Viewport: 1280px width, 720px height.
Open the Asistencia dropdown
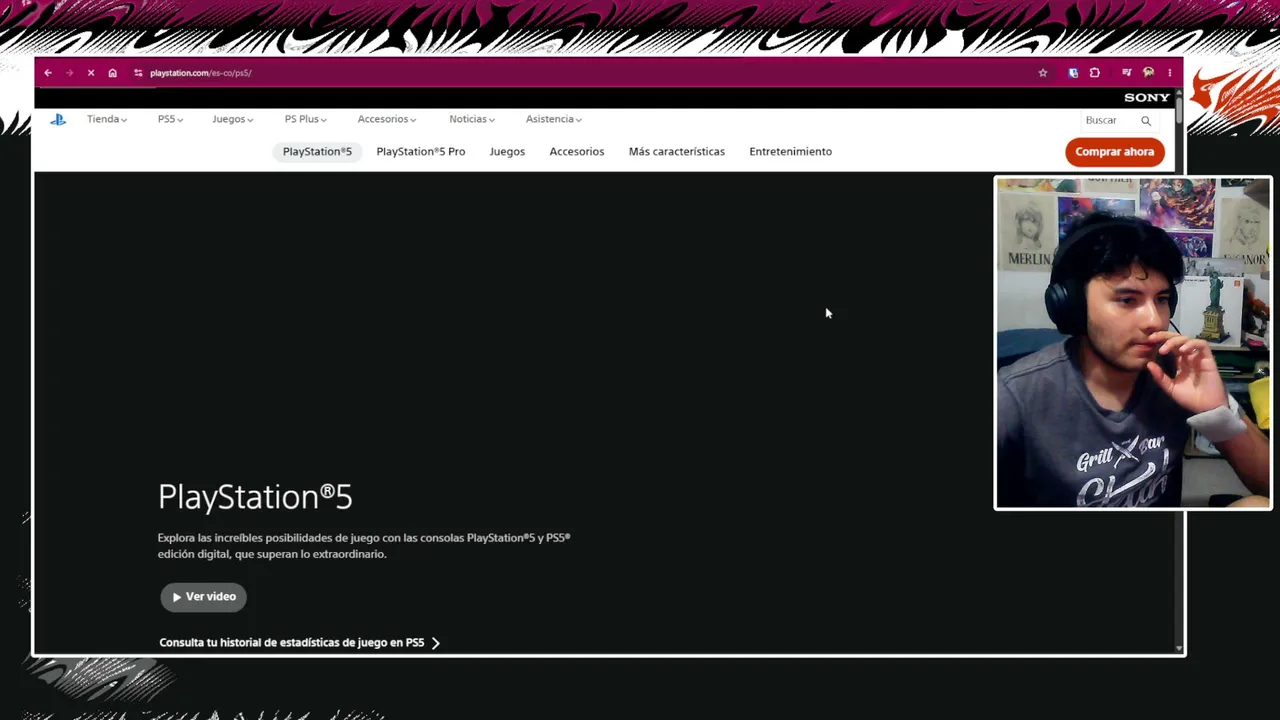tap(554, 119)
